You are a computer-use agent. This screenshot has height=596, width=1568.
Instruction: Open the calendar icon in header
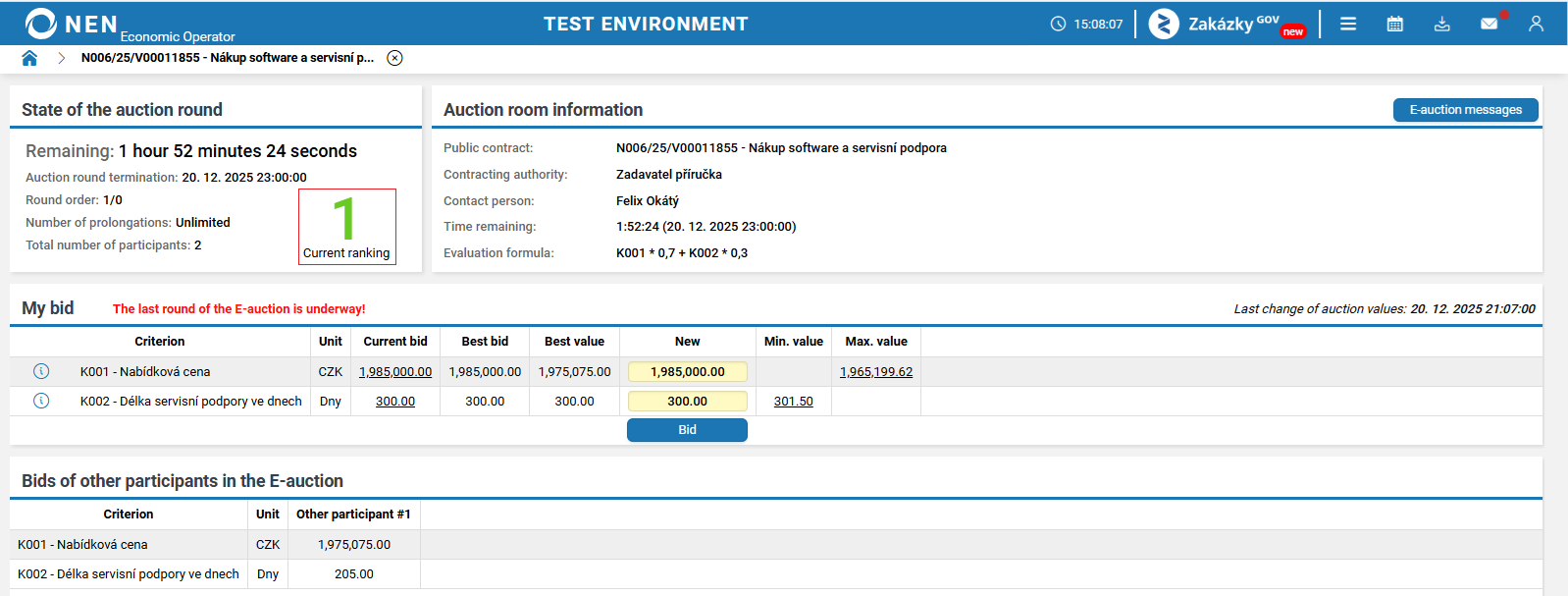coord(1394,24)
